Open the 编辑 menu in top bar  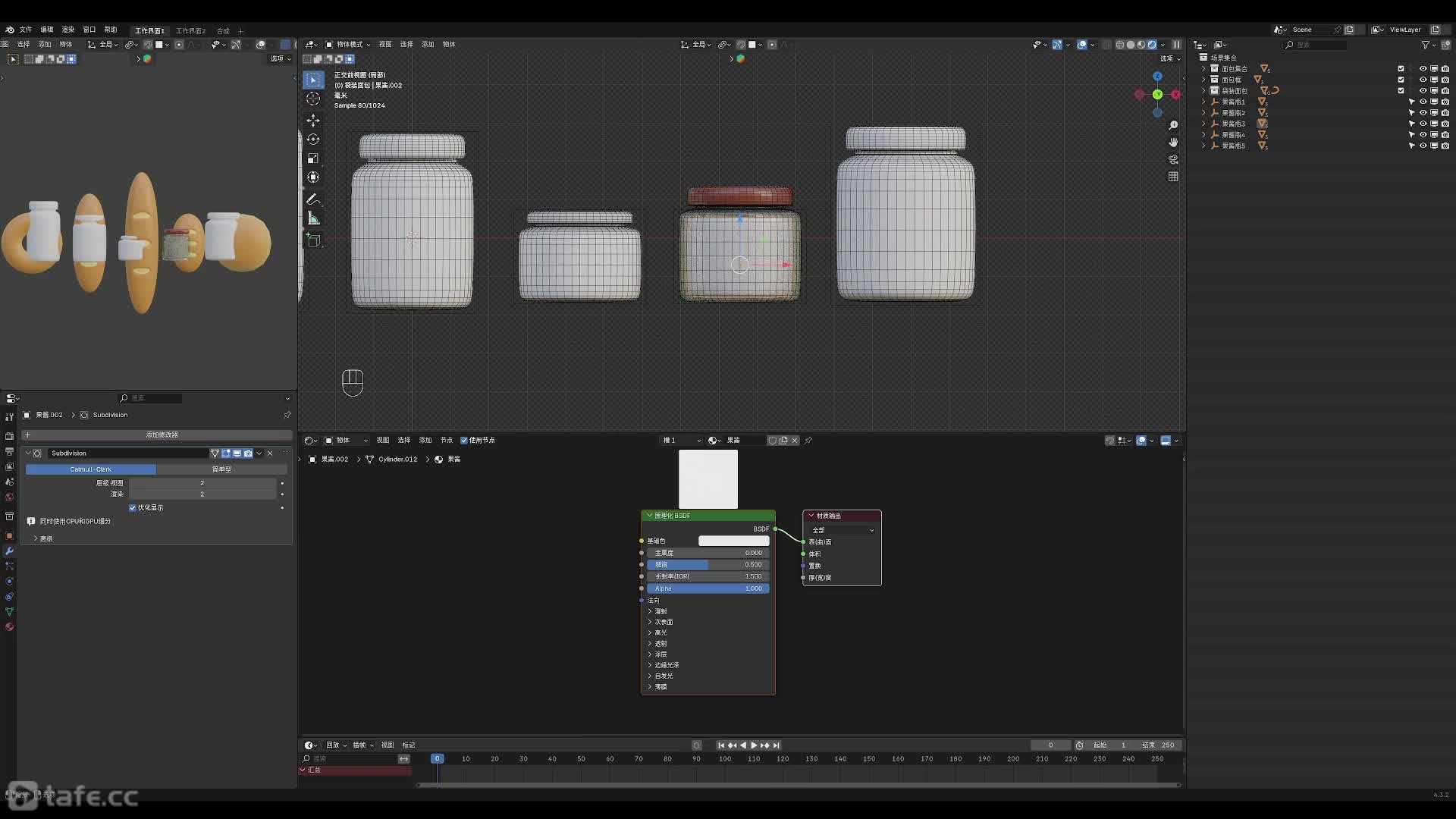click(47, 30)
